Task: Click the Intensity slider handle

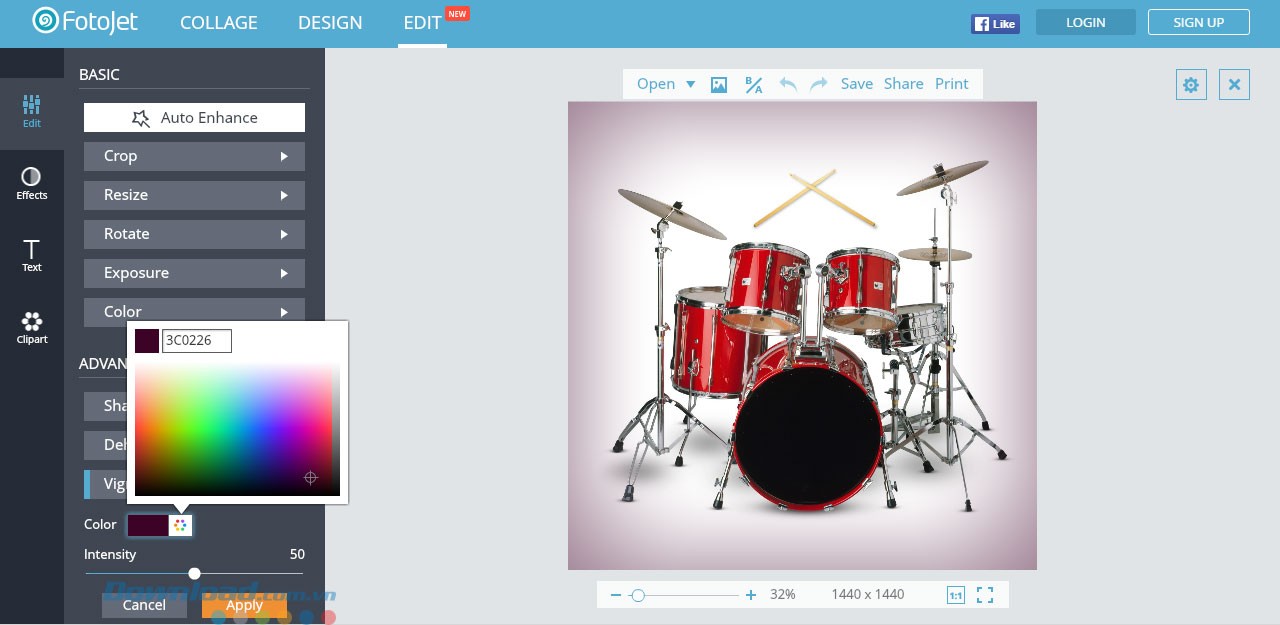Action: click(194, 573)
